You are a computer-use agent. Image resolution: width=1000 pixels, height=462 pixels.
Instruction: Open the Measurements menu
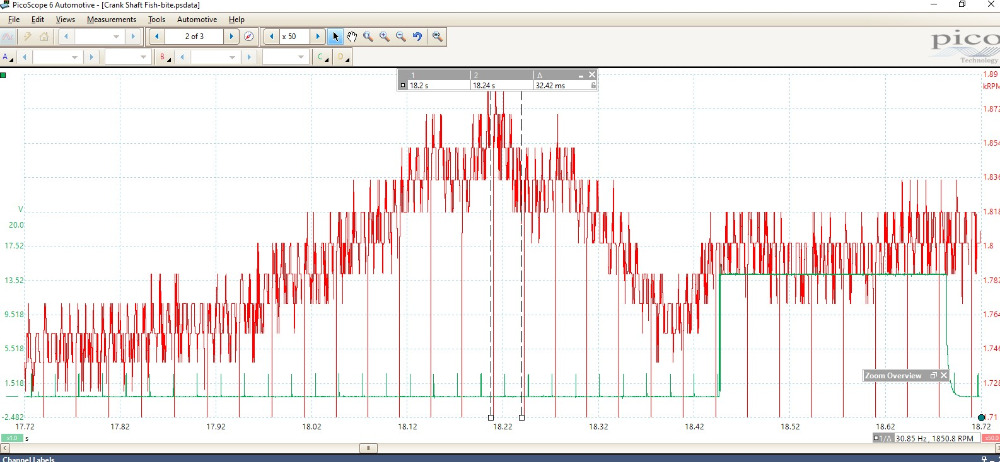tap(111, 19)
